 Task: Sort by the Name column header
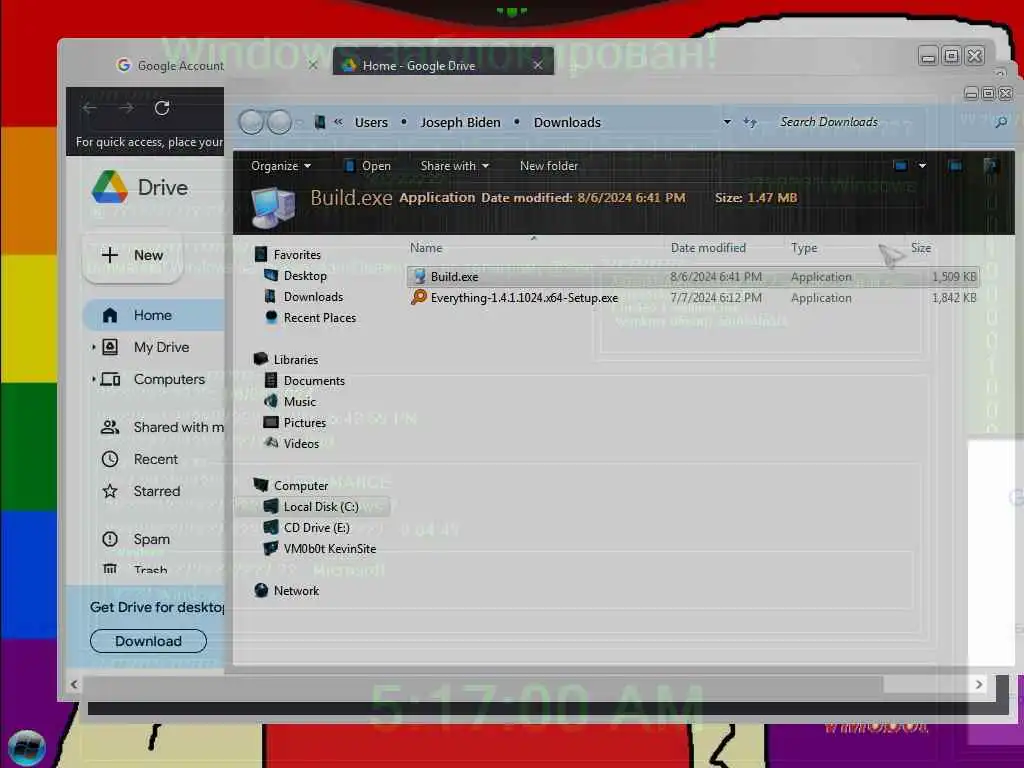[426, 248]
